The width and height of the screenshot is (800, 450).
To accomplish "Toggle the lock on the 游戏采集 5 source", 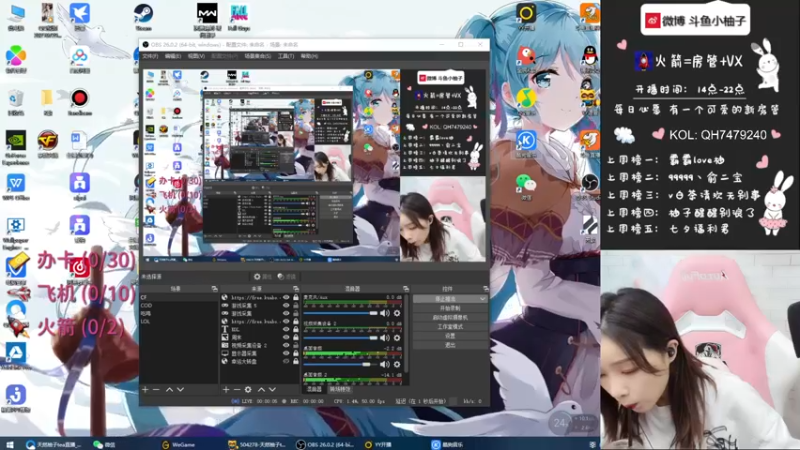I will click(296, 306).
